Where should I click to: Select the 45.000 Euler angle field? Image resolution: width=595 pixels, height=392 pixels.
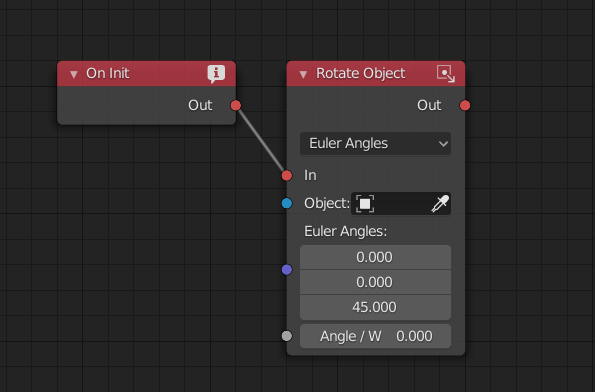[x=375, y=307]
